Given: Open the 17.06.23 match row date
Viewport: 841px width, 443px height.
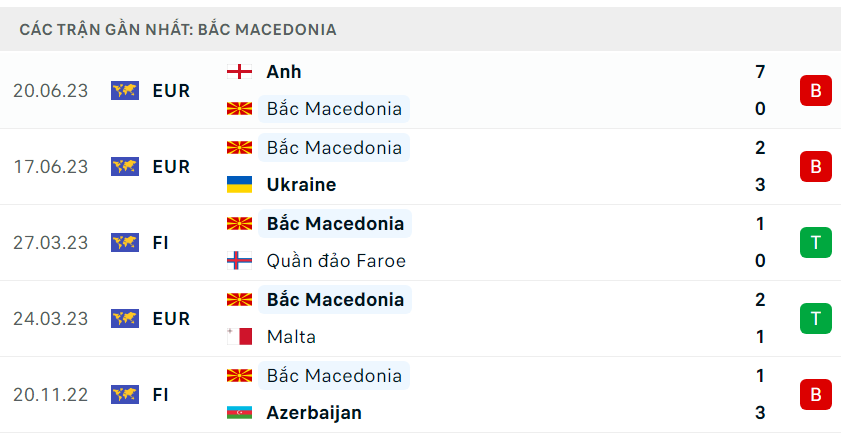Looking at the screenshot, I should [x=50, y=167].
